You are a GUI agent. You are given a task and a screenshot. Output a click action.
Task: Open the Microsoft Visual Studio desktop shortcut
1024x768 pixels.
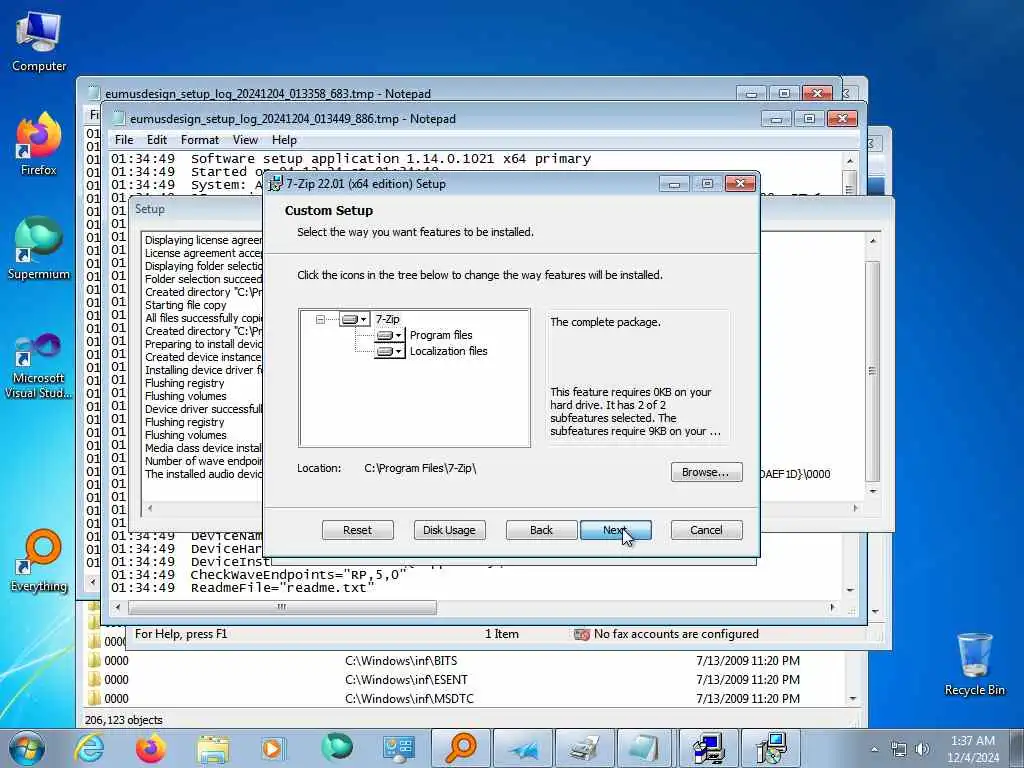(39, 366)
